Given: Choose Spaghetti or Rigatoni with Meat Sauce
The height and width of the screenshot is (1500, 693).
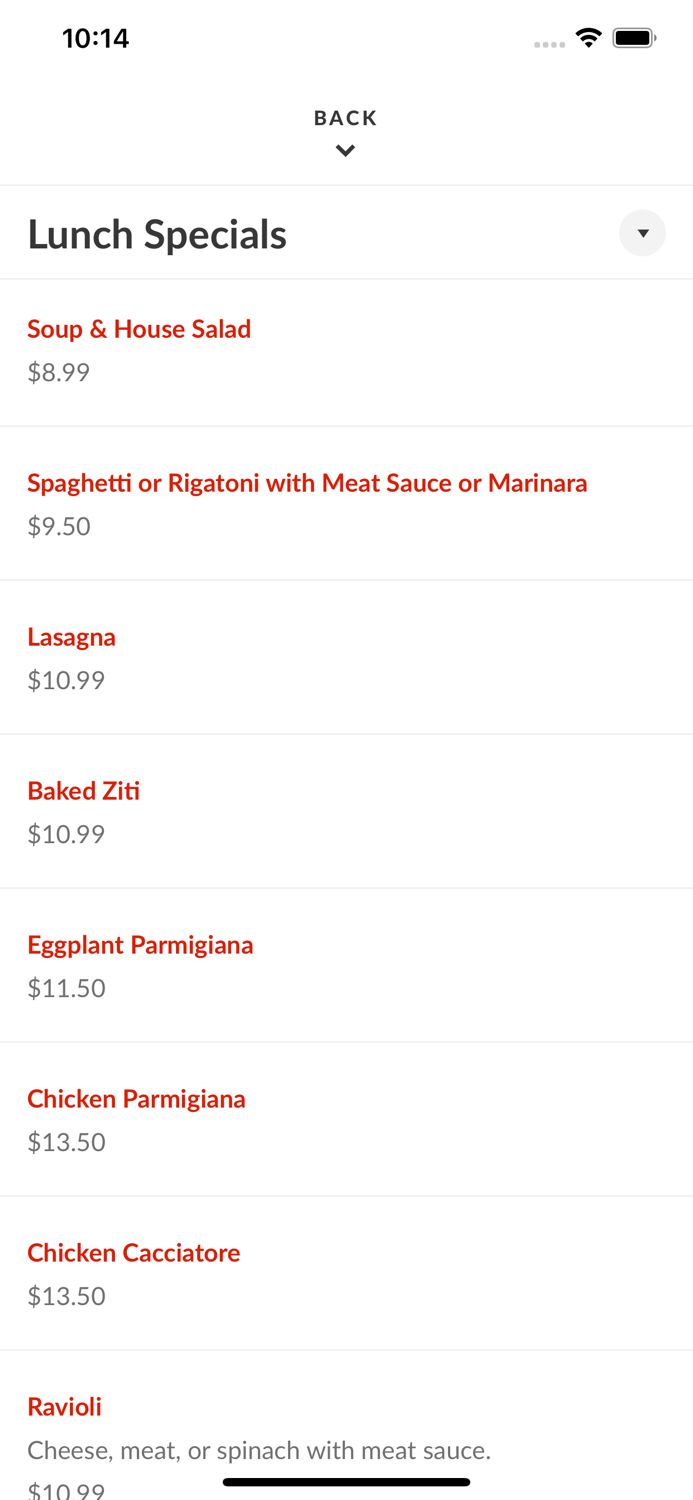Looking at the screenshot, I should (x=307, y=483).
